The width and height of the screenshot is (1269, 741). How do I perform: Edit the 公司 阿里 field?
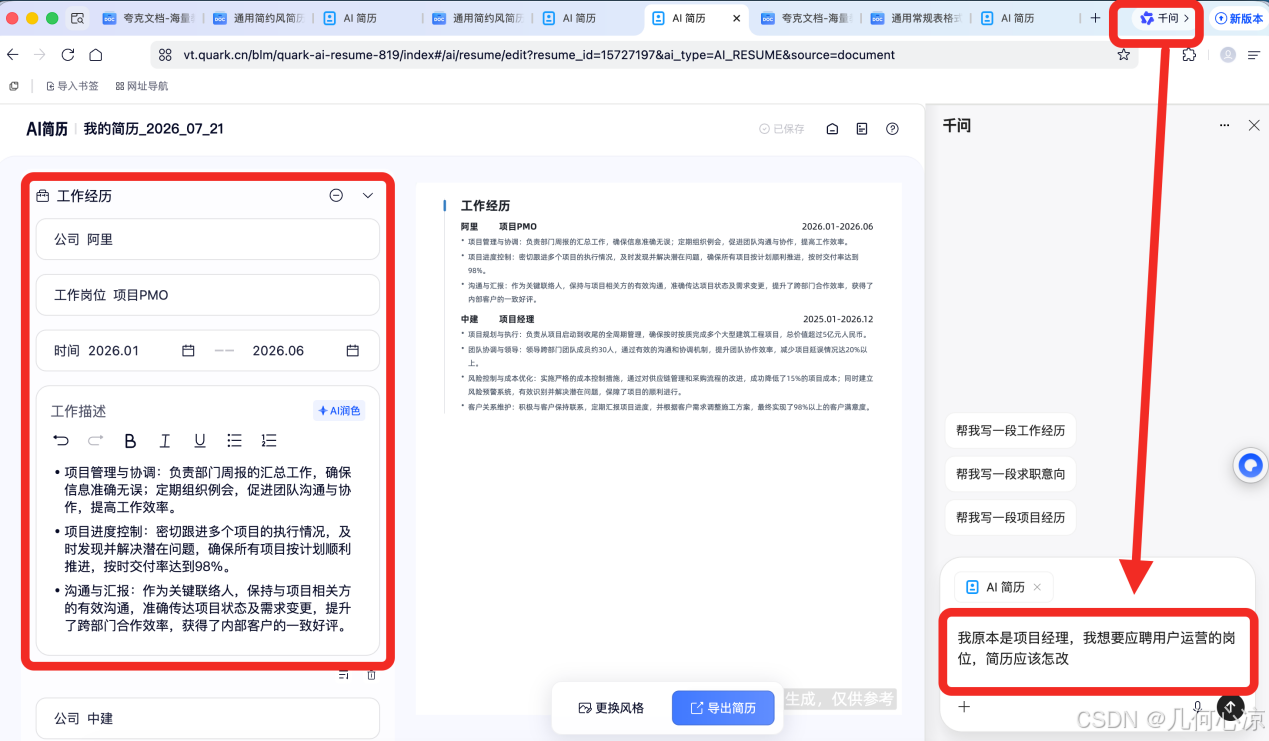tap(208, 239)
